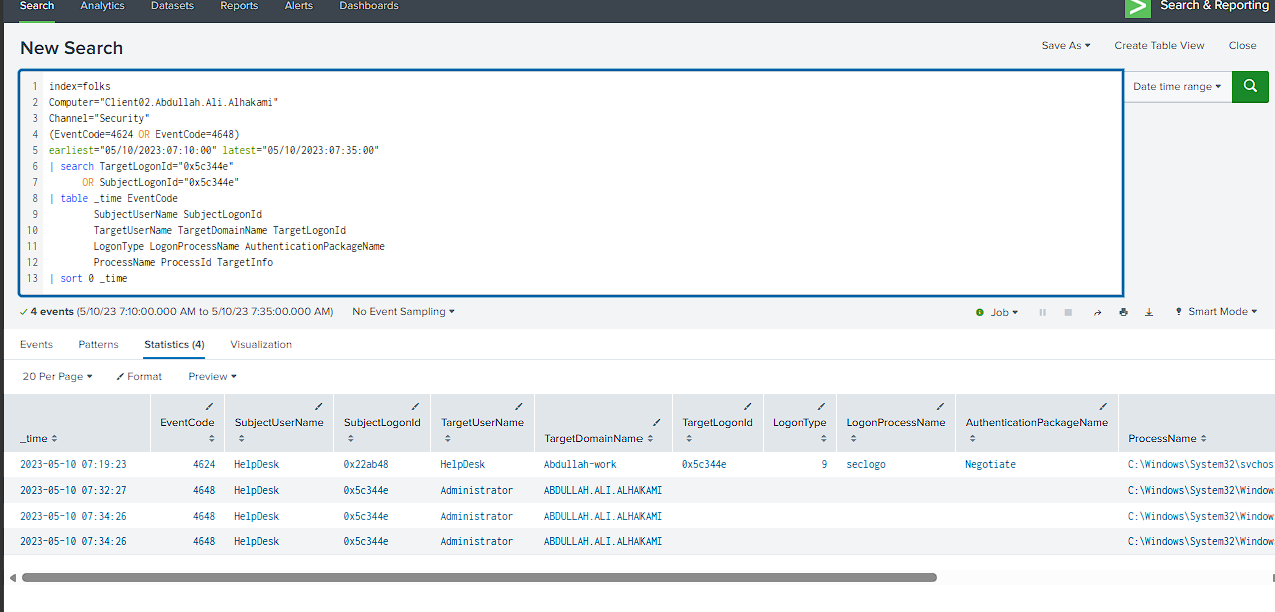Share the search job via arrow icon

[1097, 312]
